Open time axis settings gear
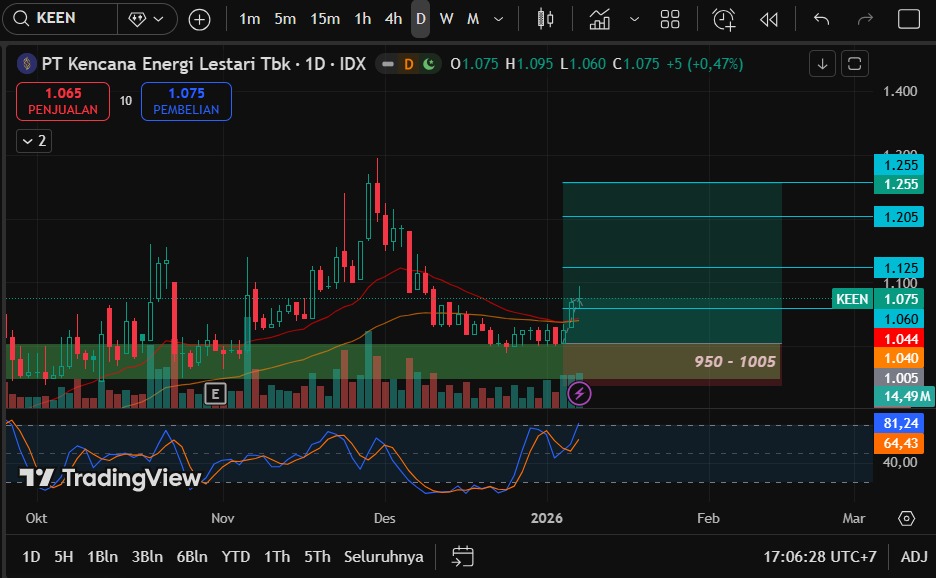 coord(906,518)
